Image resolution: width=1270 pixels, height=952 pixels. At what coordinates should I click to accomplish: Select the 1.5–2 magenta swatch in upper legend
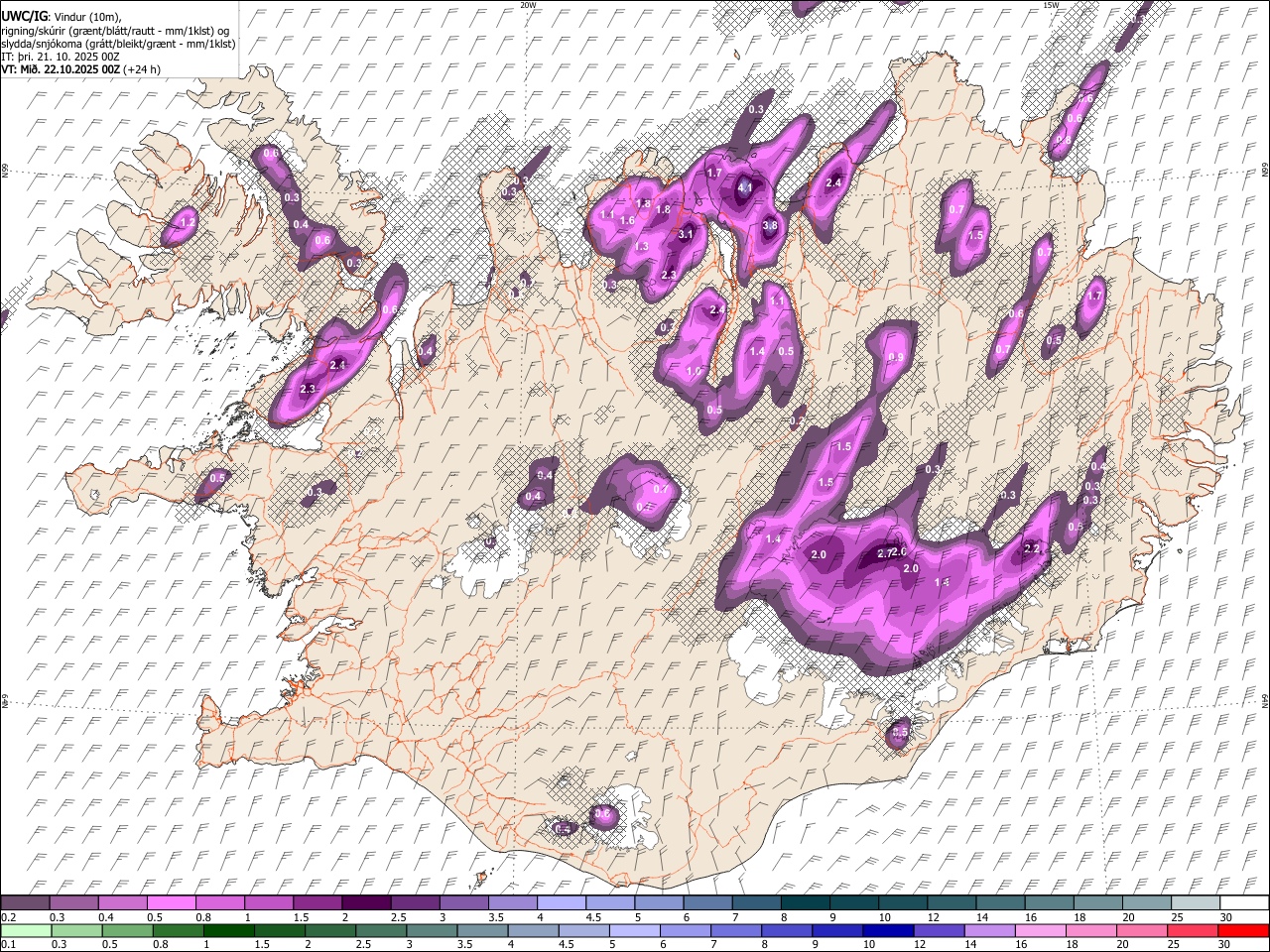pyautogui.click(x=317, y=903)
